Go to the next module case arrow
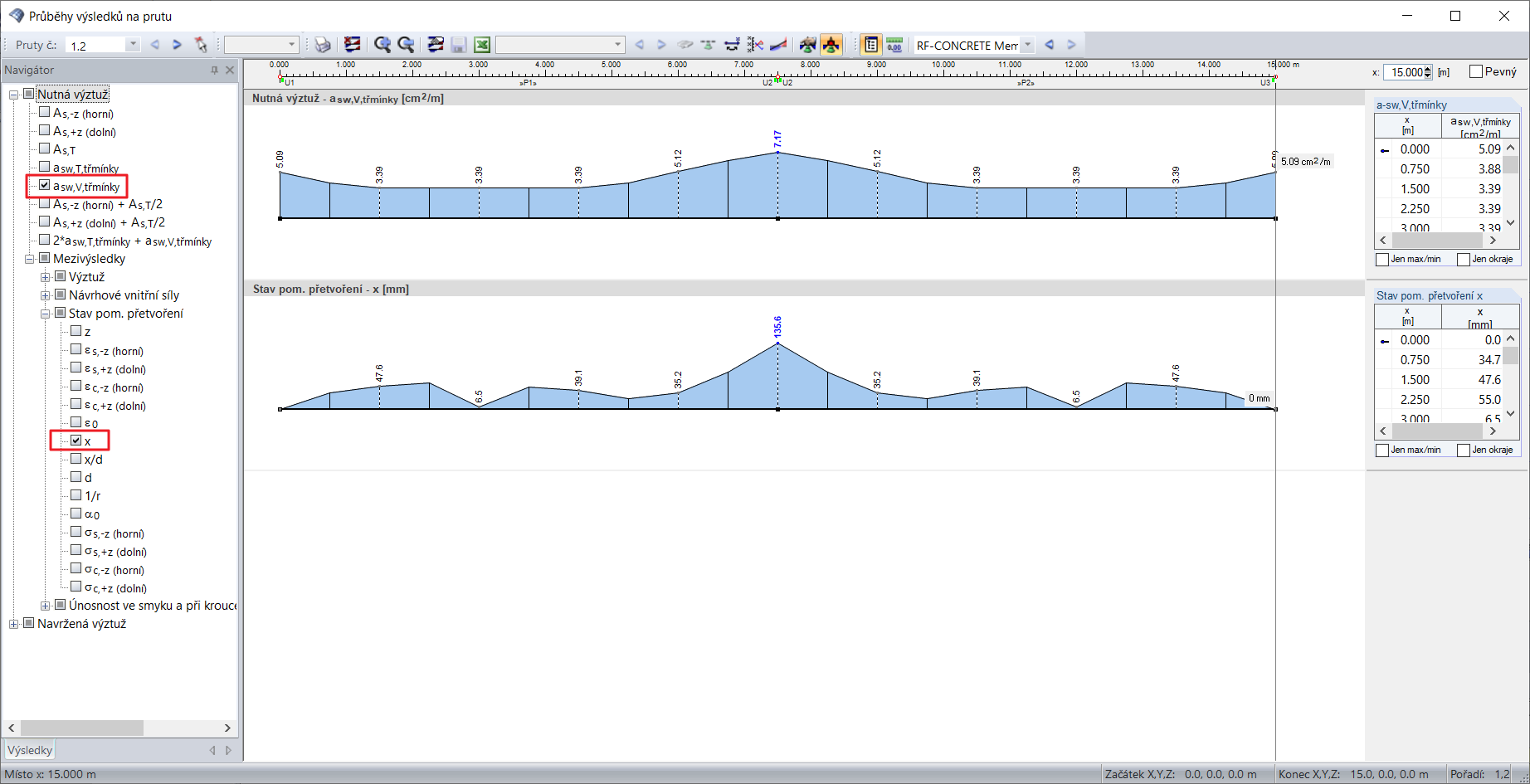Image resolution: width=1530 pixels, height=784 pixels. click(1071, 45)
